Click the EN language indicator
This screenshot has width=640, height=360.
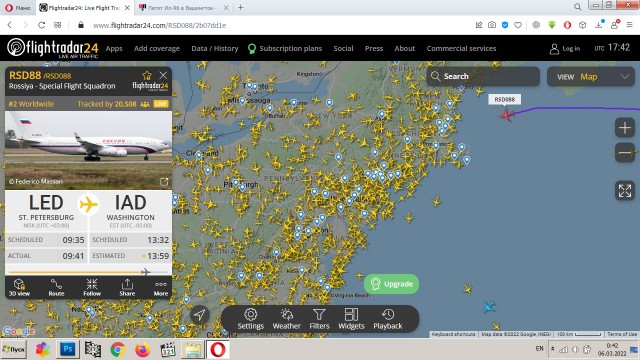click(x=539, y=349)
